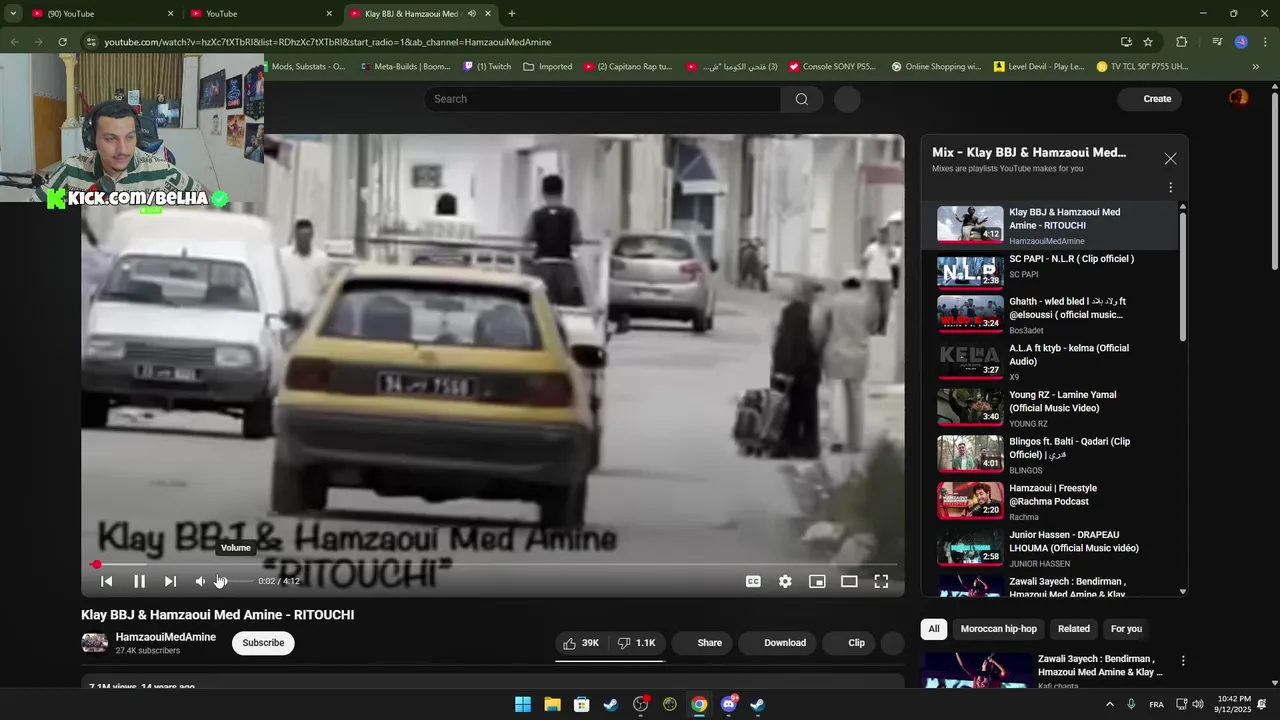Open the YouTube account avatar menu

click(x=1238, y=98)
